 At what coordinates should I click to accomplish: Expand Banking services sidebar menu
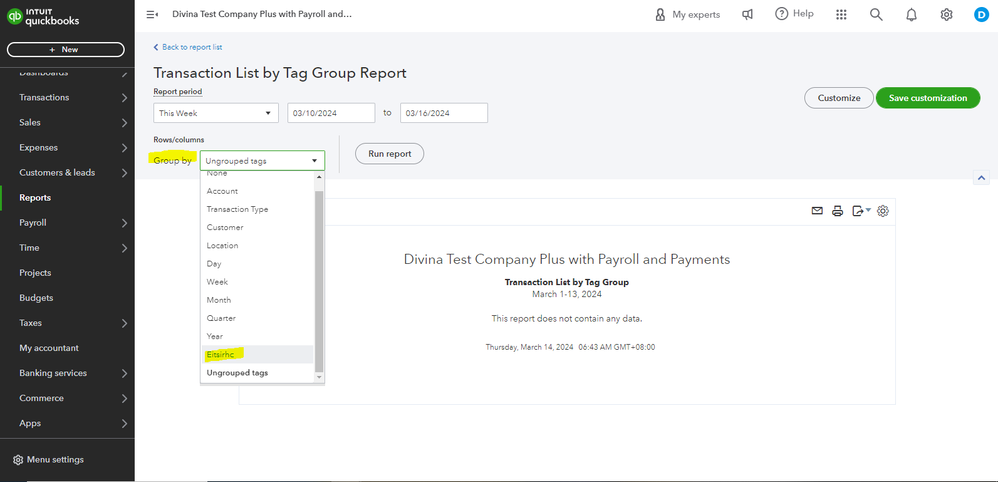pyautogui.click(x=67, y=373)
